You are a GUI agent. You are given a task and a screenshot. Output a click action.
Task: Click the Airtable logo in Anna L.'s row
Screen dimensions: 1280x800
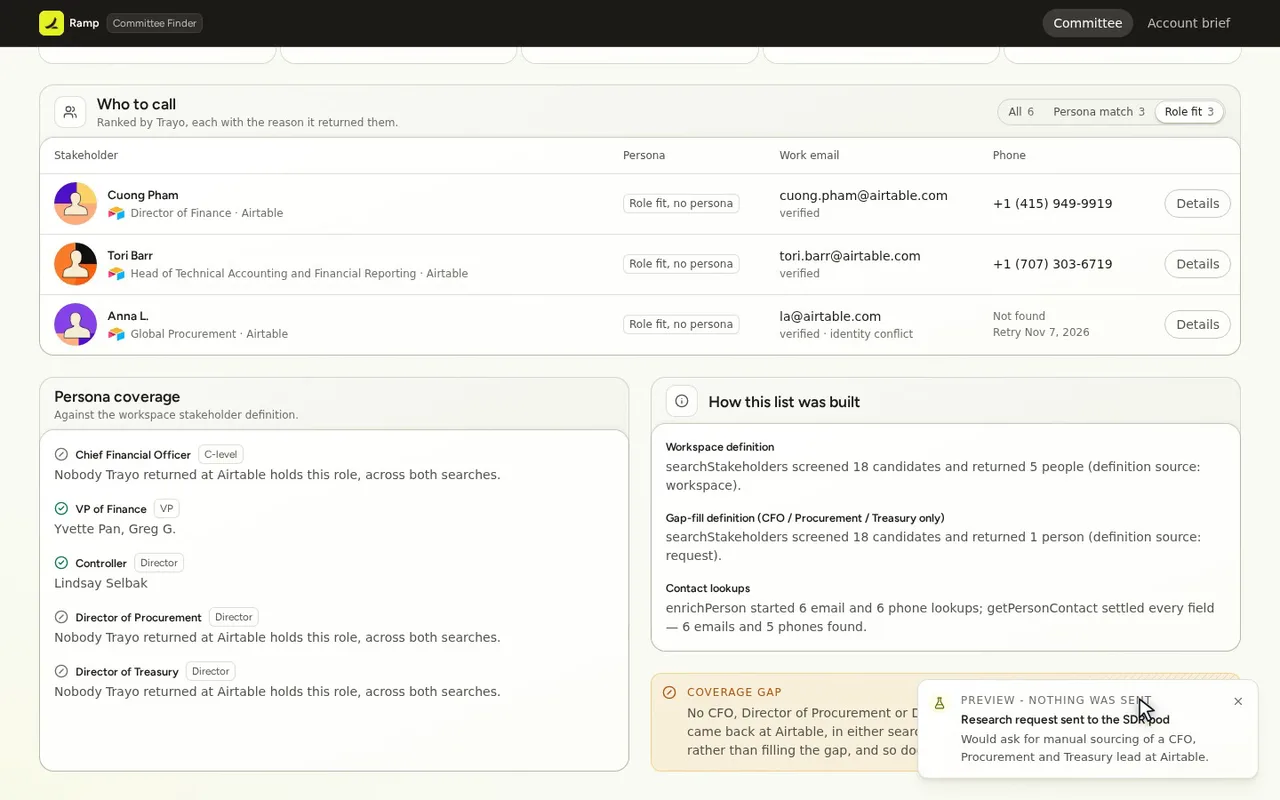click(116, 334)
